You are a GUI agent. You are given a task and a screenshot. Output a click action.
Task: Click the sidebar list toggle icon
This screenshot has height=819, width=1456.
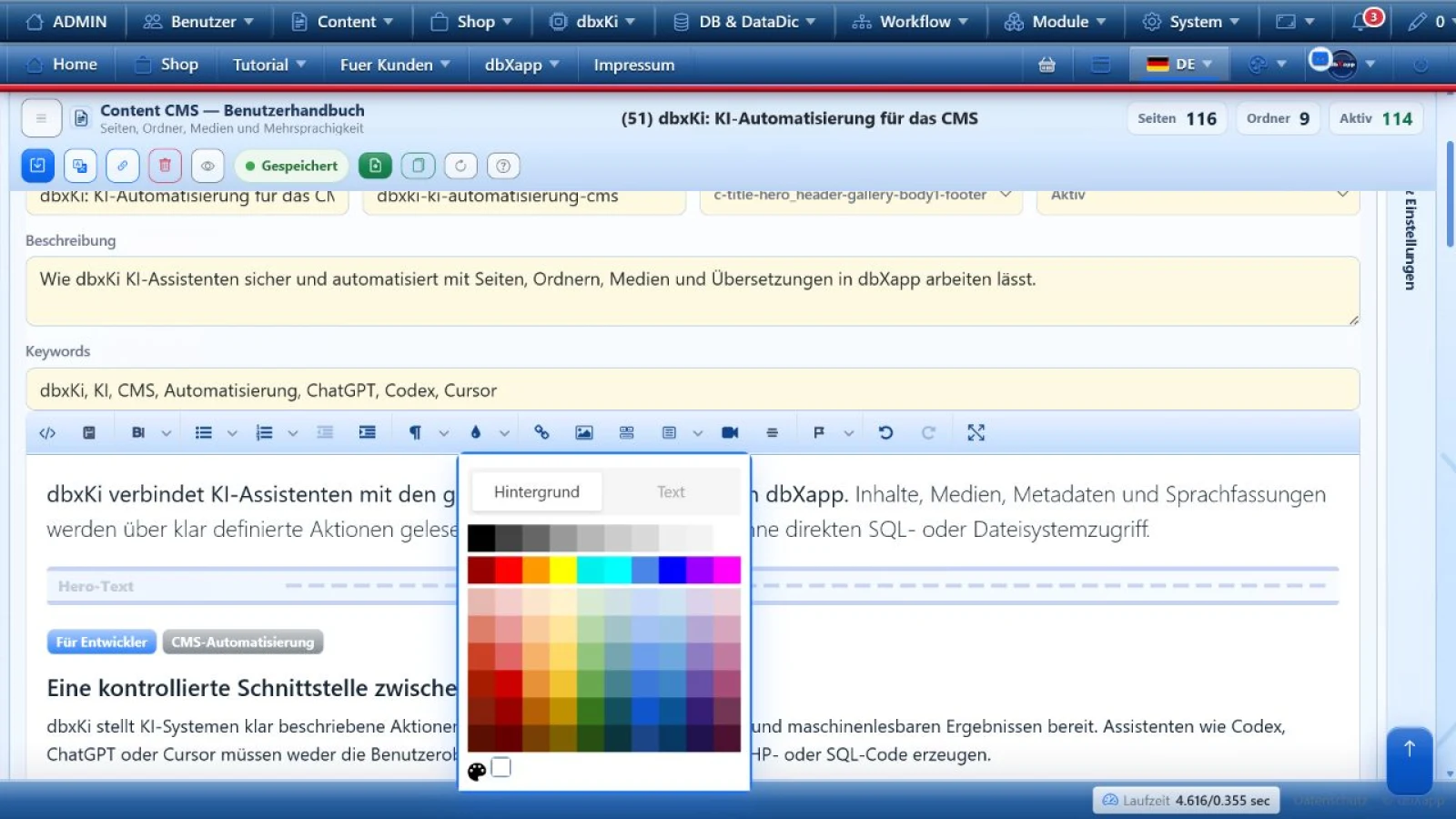(41, 118)
